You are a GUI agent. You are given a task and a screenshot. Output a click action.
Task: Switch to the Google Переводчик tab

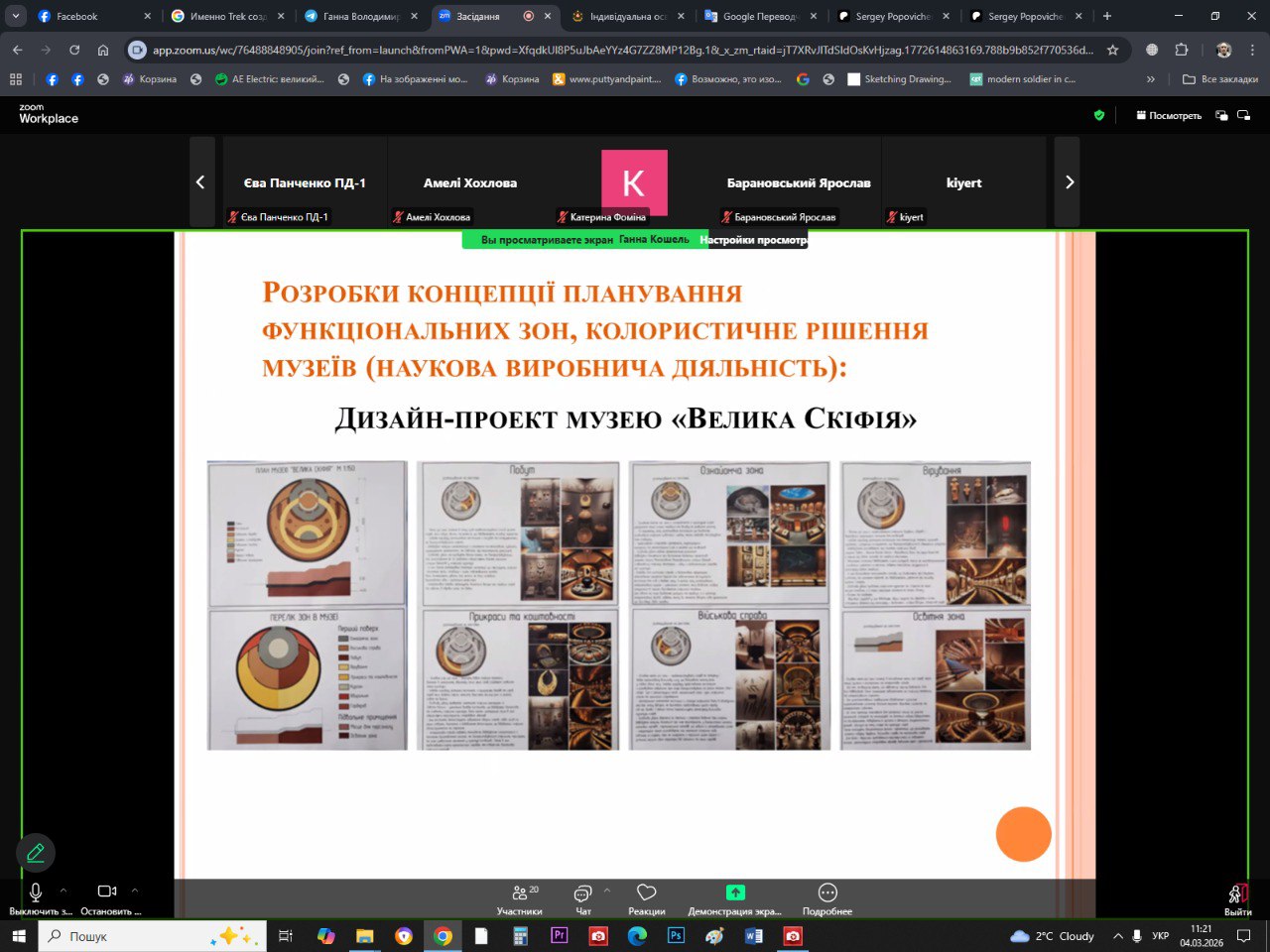[x=759, y=16]
